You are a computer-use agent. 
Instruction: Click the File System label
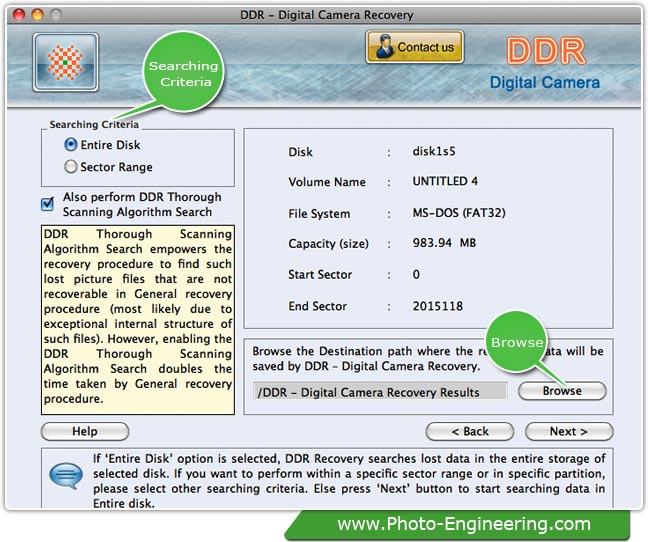(x=319, y=214)
